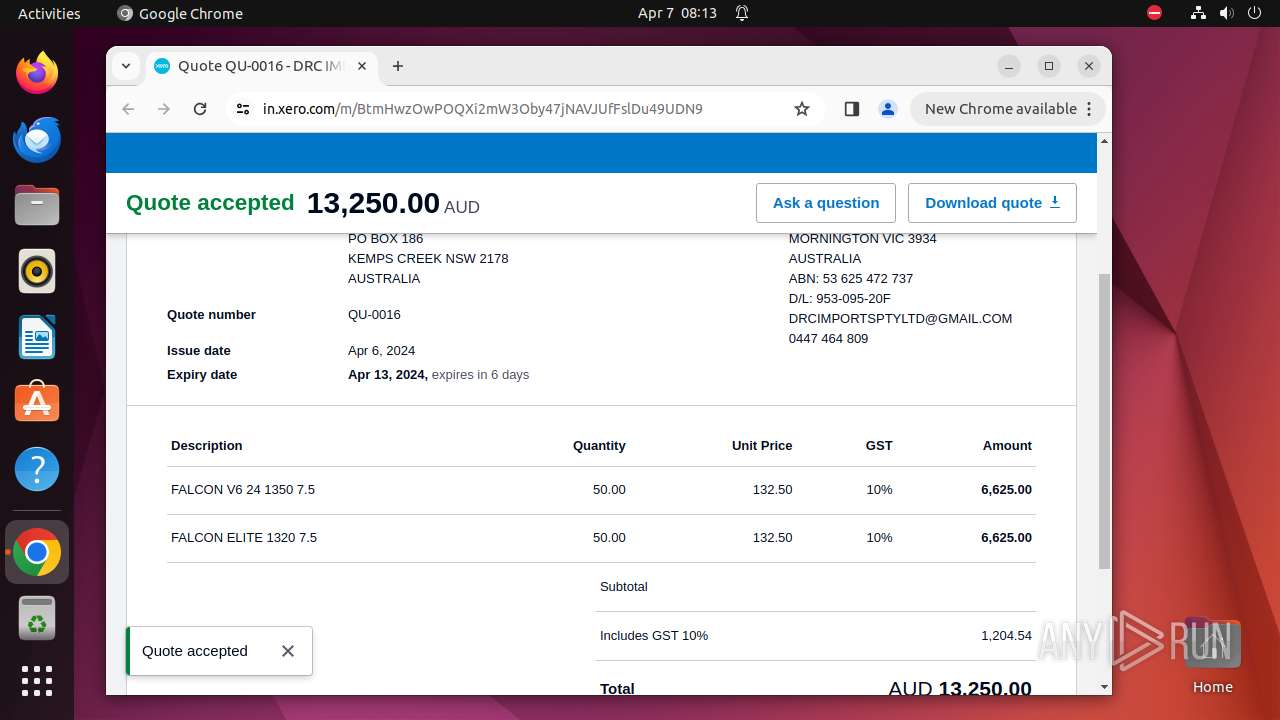Click the Unit Price column header
Image resolution: width=1280 pixels, height=720 pixels.
coord(762,446)
